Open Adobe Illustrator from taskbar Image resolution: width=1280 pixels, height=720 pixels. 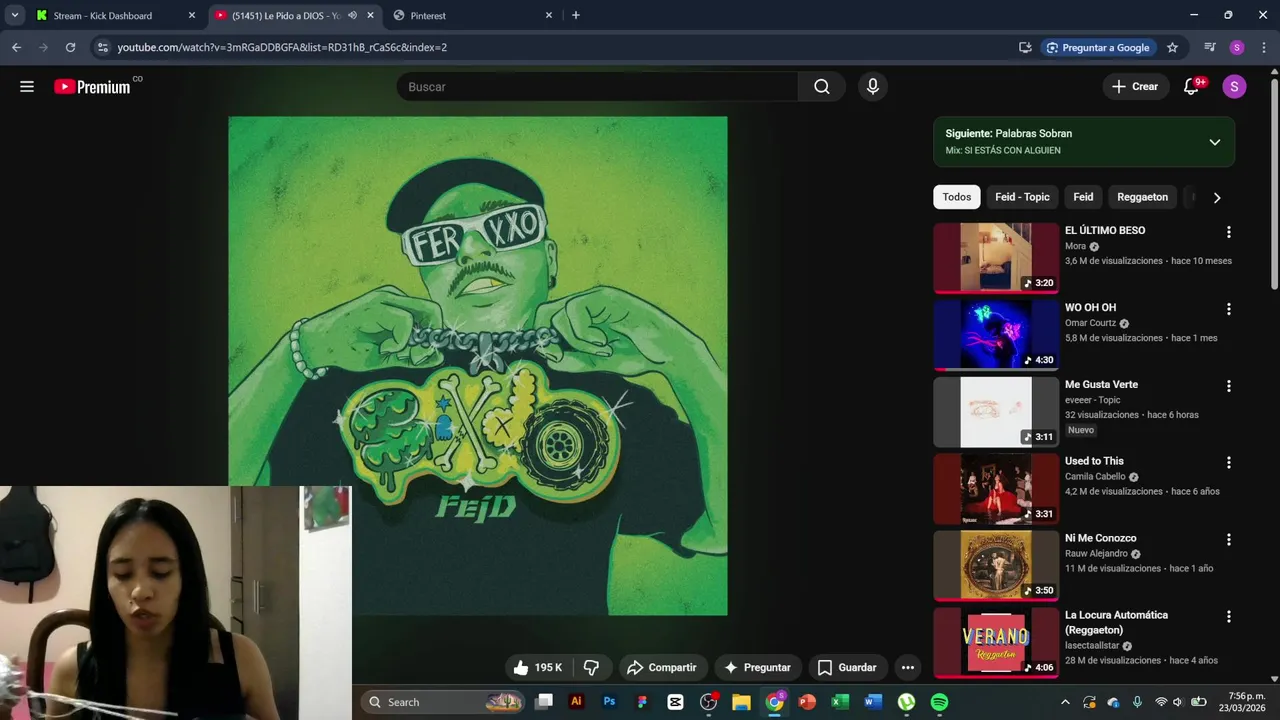(x=576, y=702)
